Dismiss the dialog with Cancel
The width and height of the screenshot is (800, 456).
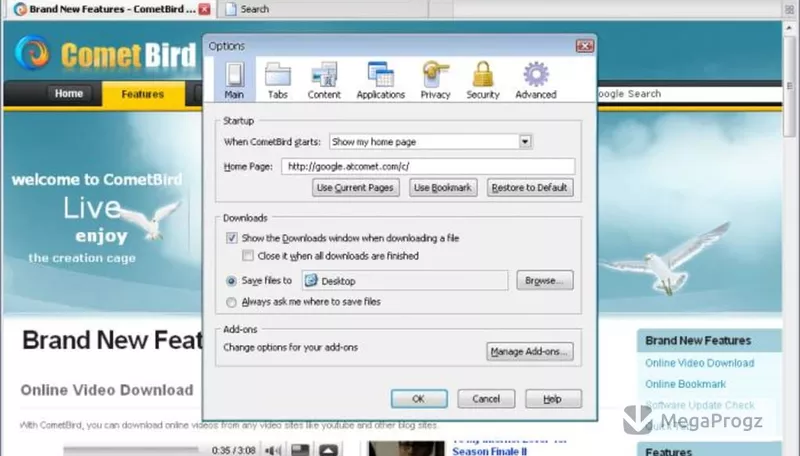click(486, 399)
